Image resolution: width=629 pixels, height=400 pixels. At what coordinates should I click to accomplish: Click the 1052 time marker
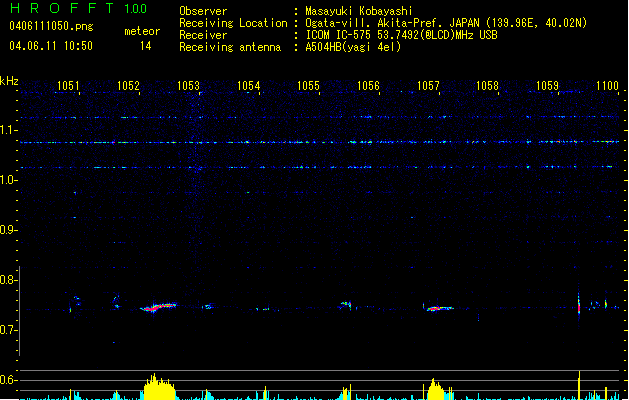point(128,85)
